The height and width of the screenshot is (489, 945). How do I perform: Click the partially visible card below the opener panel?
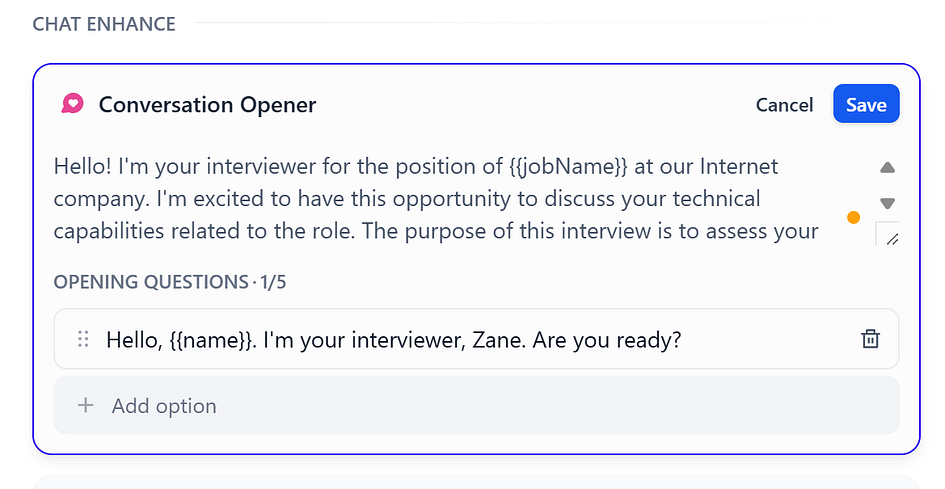coord(476,482)
